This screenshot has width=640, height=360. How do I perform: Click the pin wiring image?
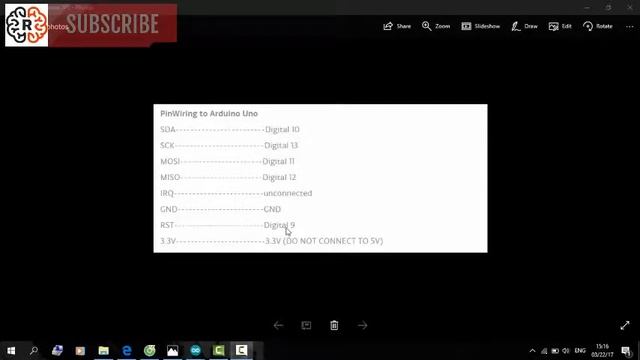(320, 178)
